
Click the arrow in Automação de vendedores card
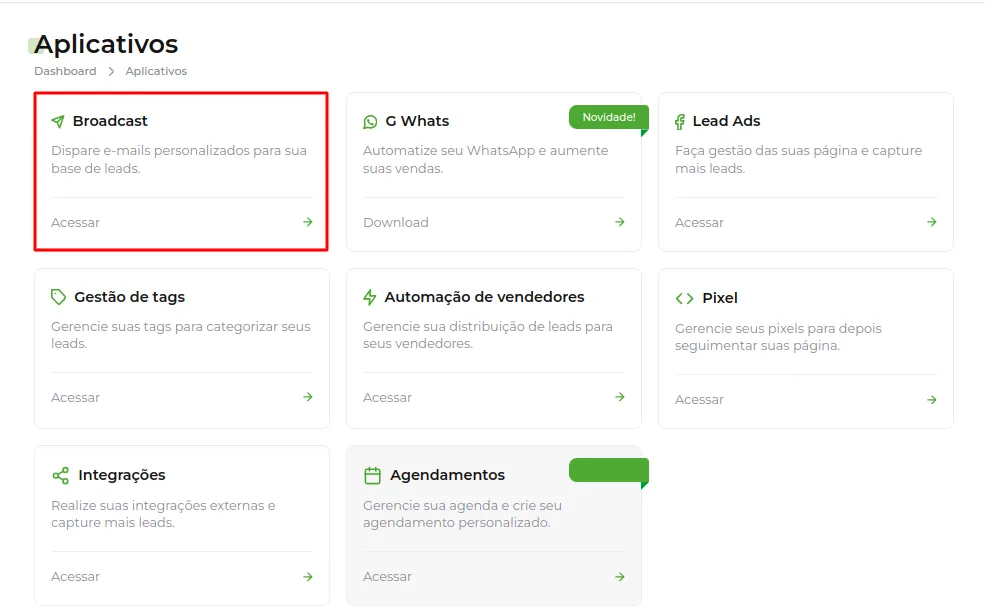click(620, 397)
